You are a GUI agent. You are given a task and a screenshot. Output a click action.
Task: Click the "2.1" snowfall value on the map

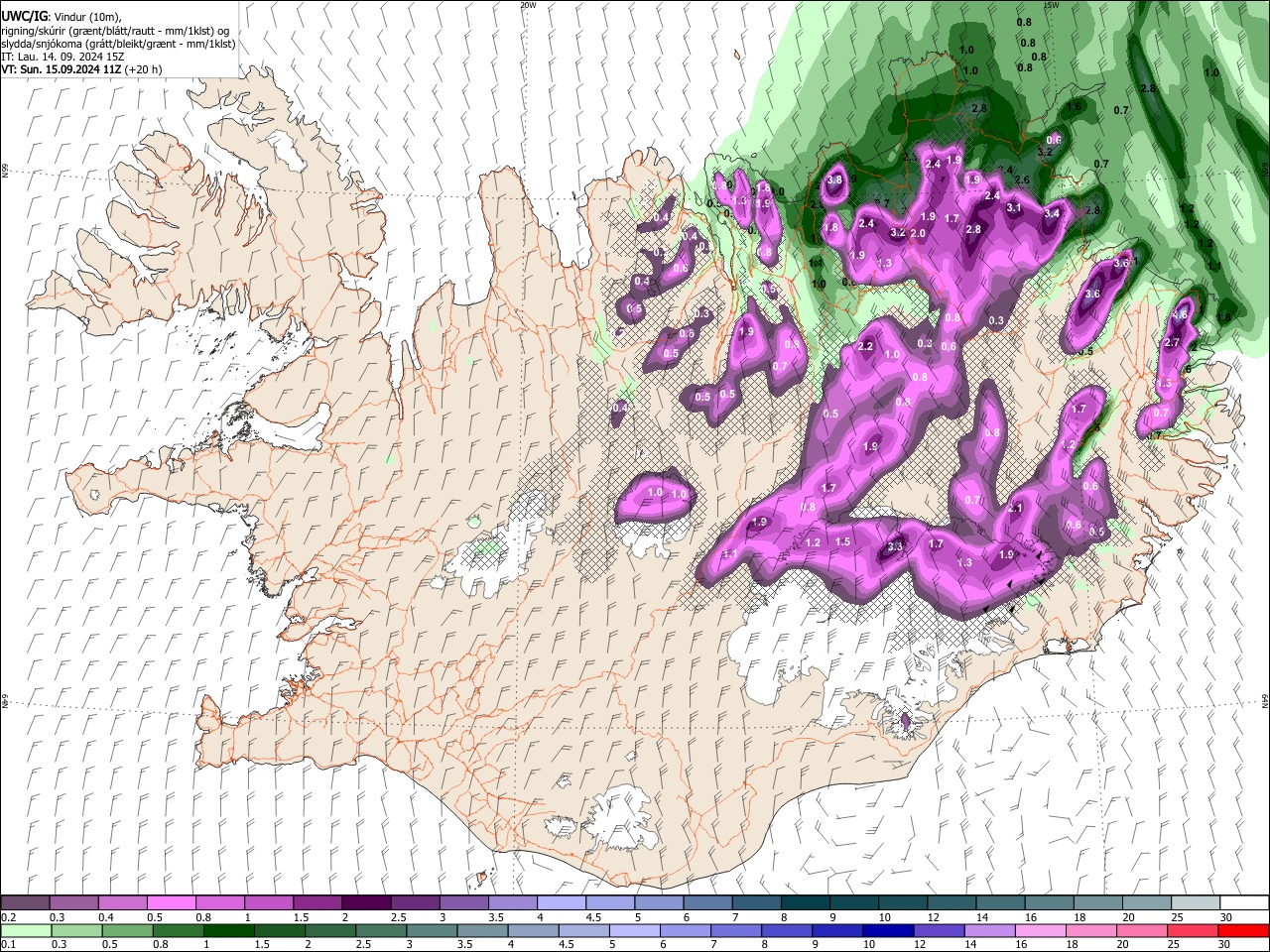tap(1015, 508)
